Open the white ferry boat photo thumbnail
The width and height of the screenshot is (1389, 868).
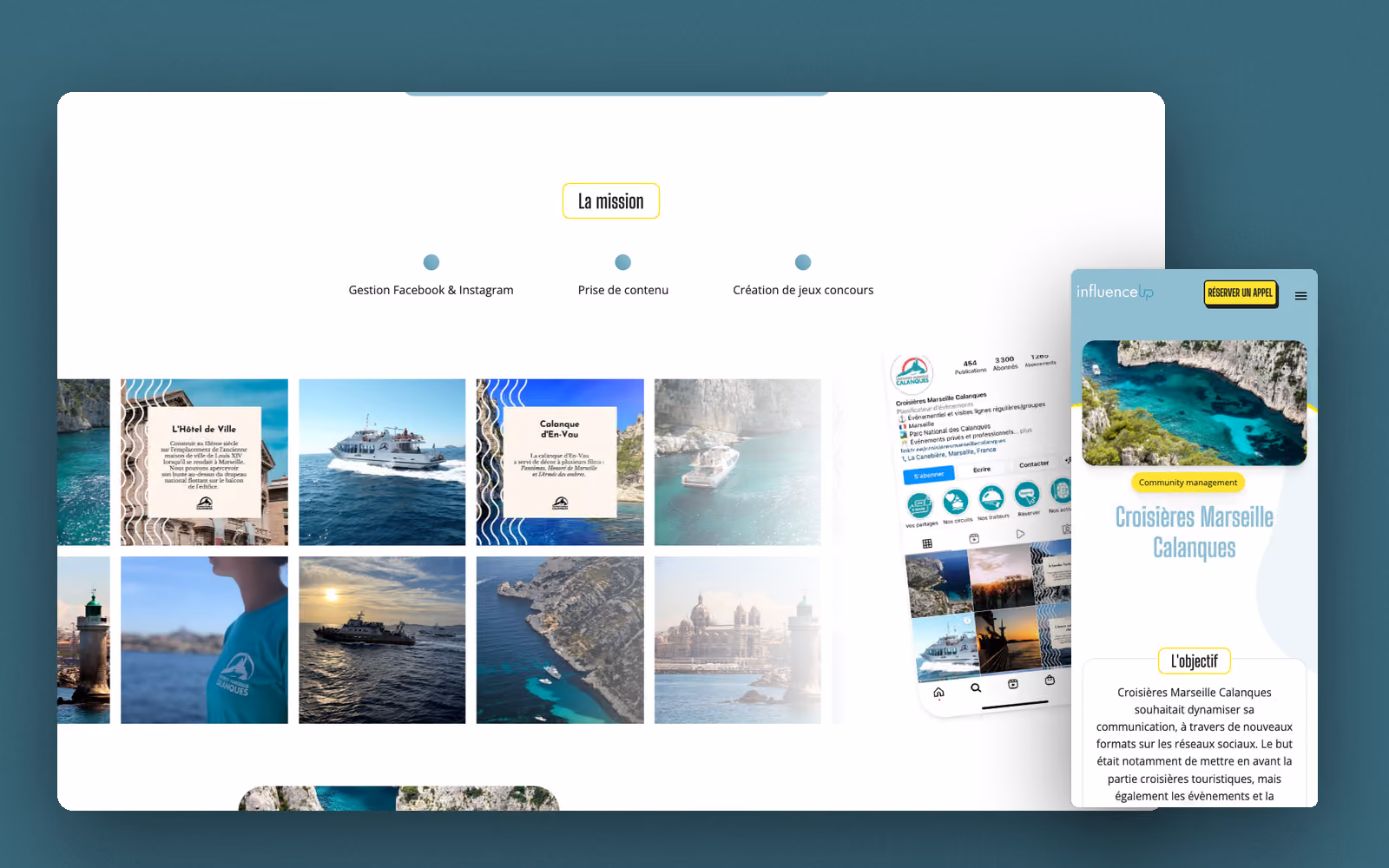point(382,462)
